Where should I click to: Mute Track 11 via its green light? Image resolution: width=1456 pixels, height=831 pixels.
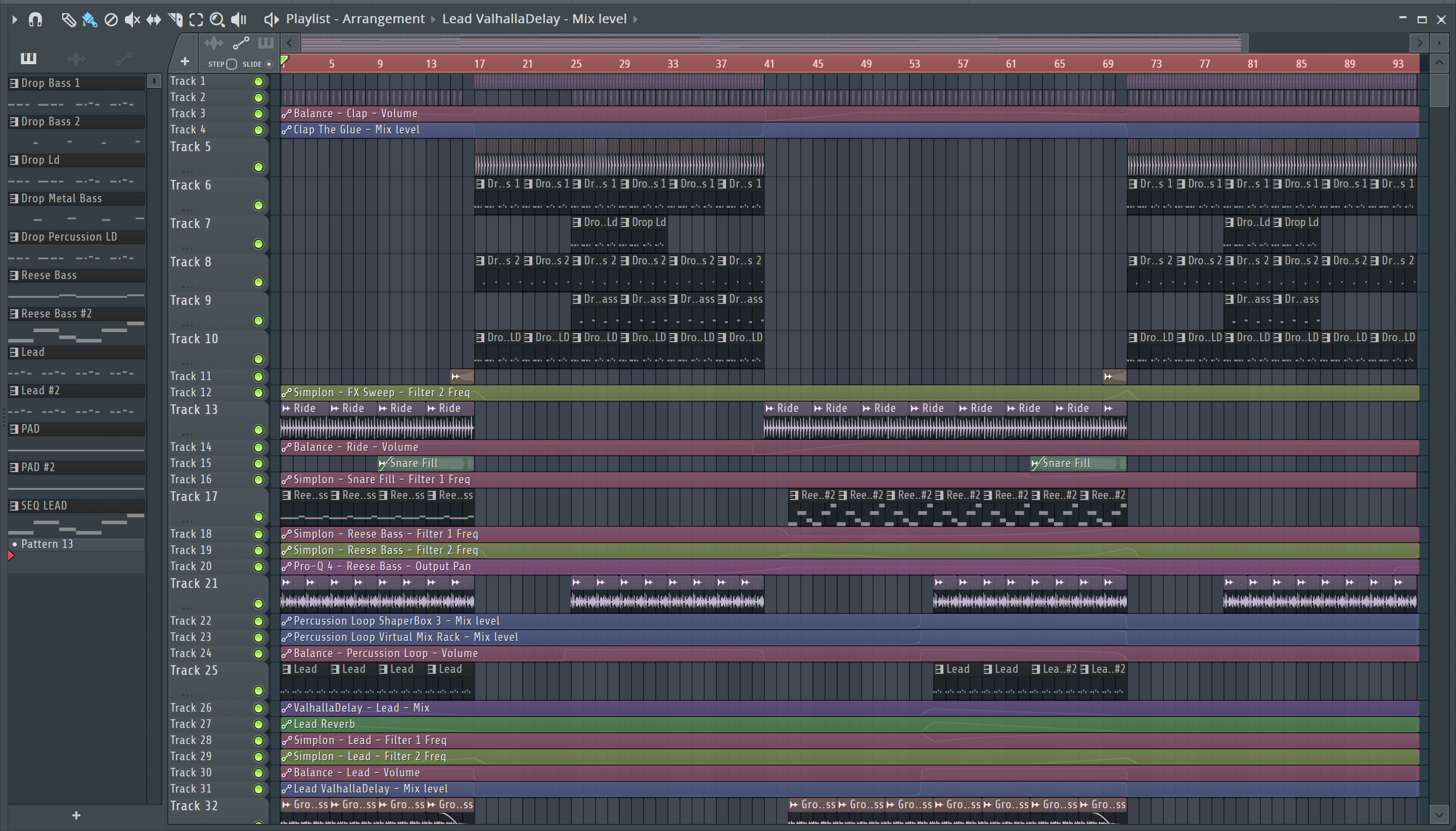pos(258,377)
